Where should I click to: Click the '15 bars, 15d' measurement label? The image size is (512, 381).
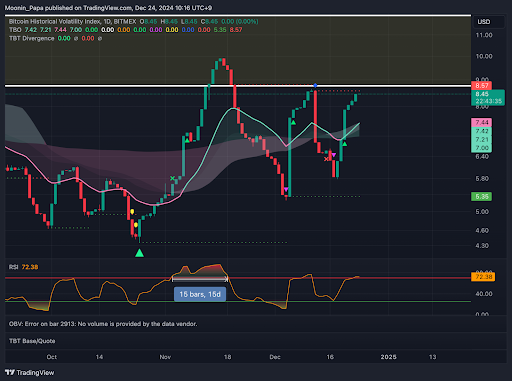(200, 294)
